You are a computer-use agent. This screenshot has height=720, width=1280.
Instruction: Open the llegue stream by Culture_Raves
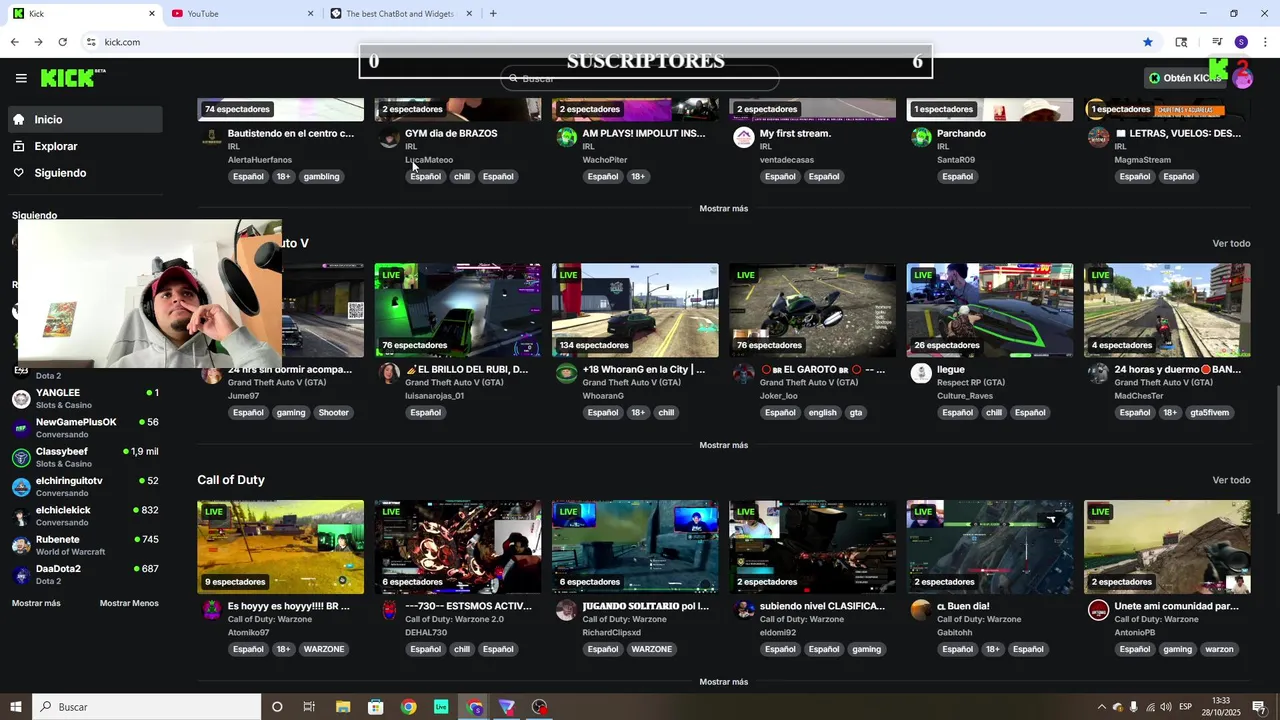990,310
